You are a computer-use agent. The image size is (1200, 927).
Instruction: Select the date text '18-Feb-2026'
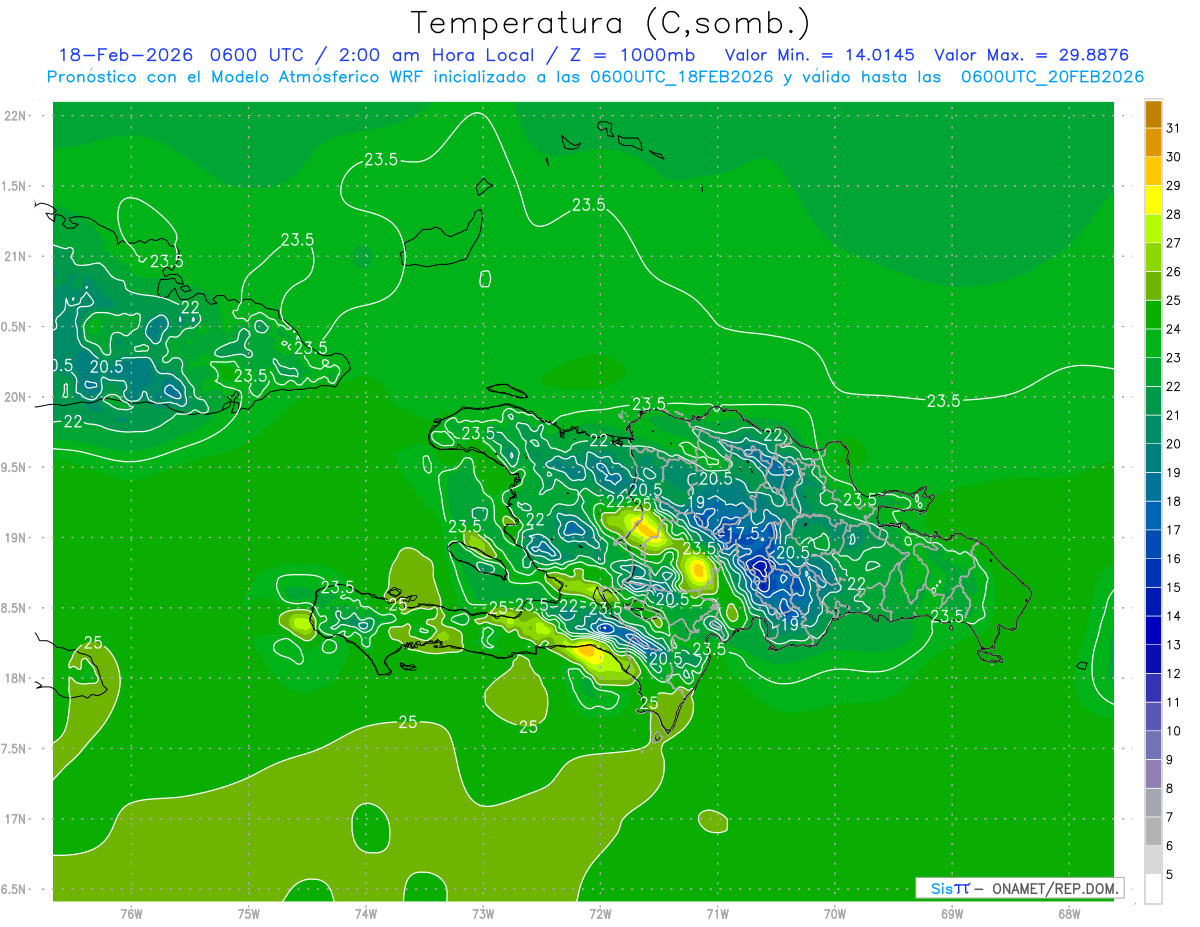coord(125,56)
